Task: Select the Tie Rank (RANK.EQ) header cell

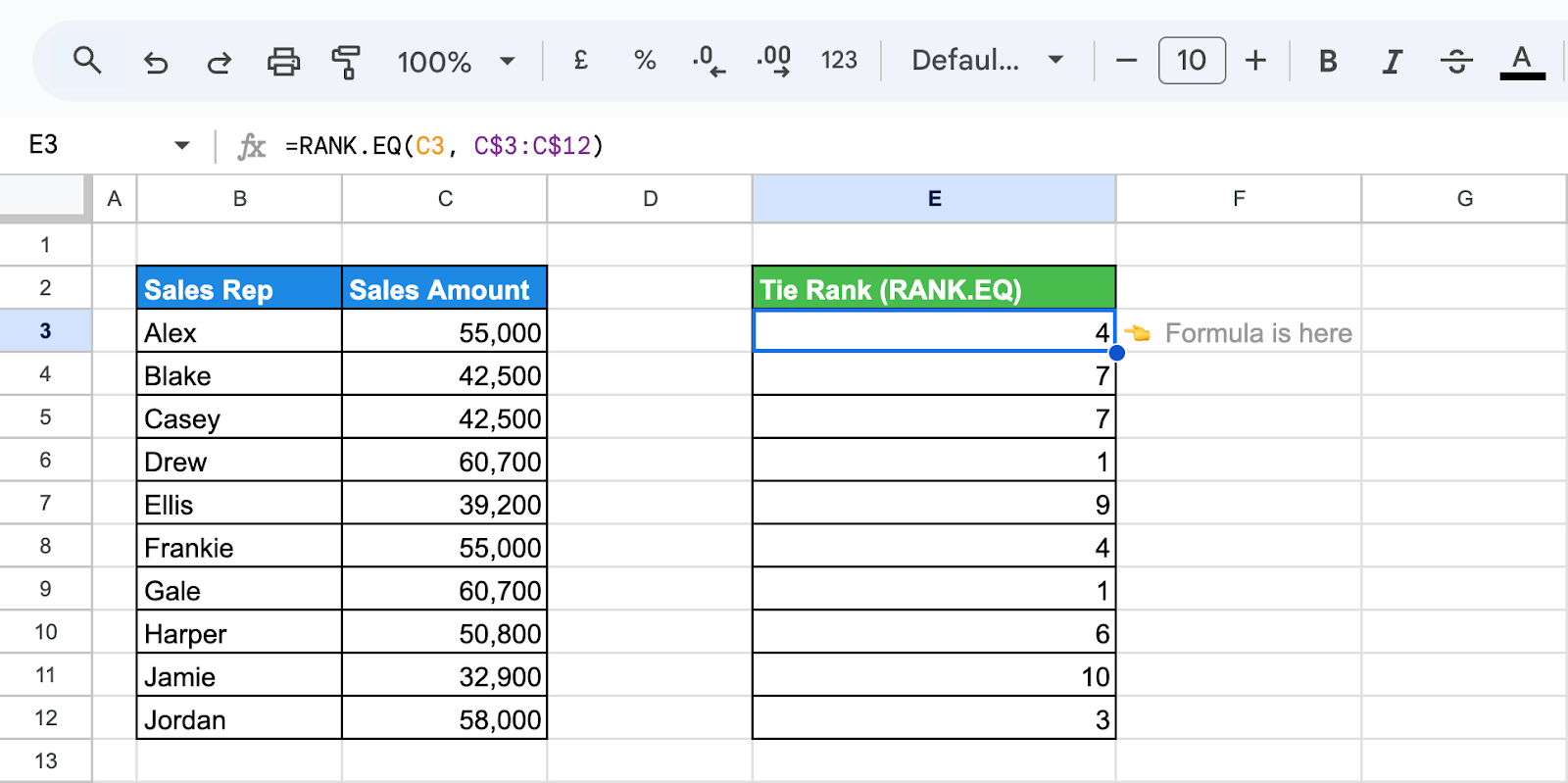Action: [x=934, y=288]
